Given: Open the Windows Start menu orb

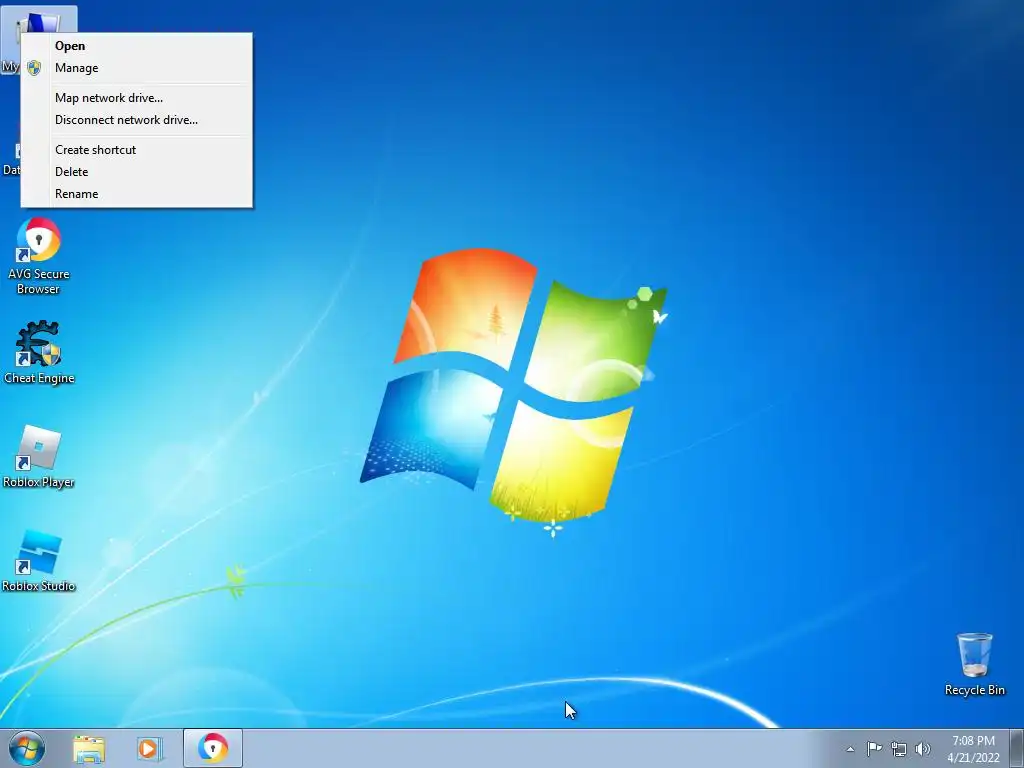Looking at the screenshot, I should pyautogui.click(x=27, y=748).
